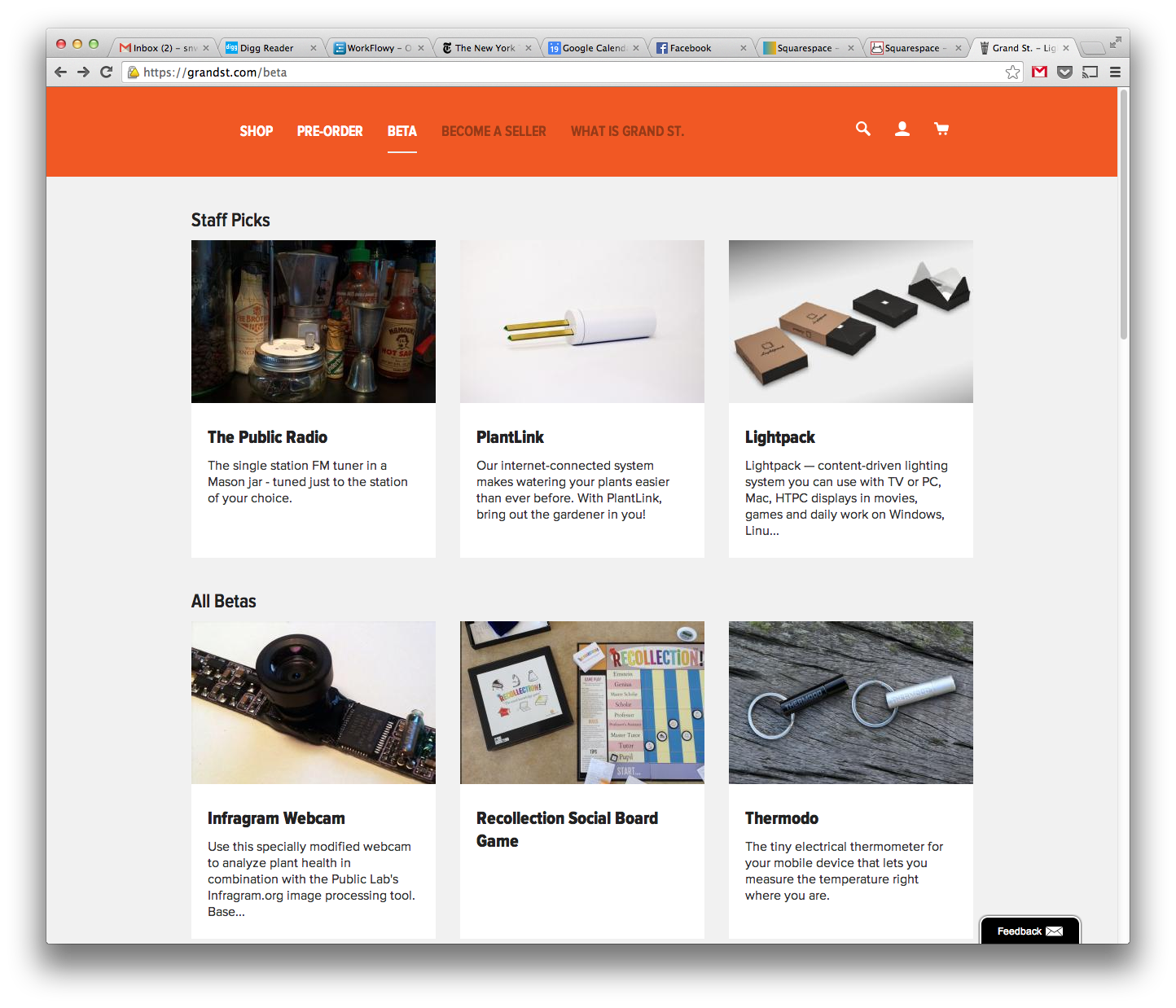Close the WorkFlowy tab
The width and height of the screenshot is (1176, 1008).
click(421, 48)
